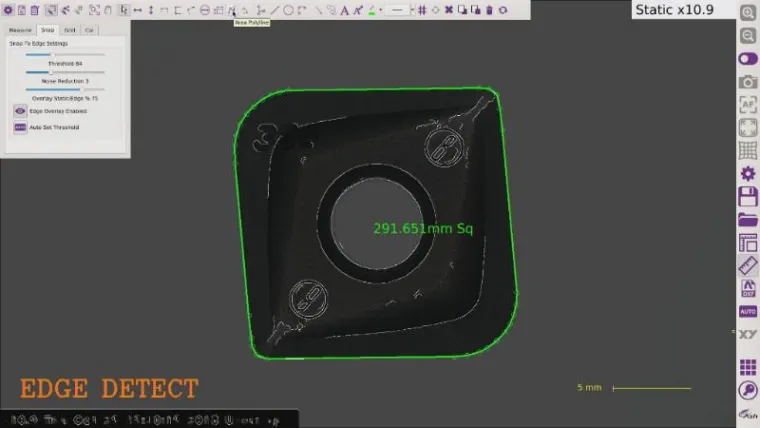Image resolution: width=760 pixels, height=428 pixels.
Task: Open the folder icon in right sidebar
Action: click(747, 219)
